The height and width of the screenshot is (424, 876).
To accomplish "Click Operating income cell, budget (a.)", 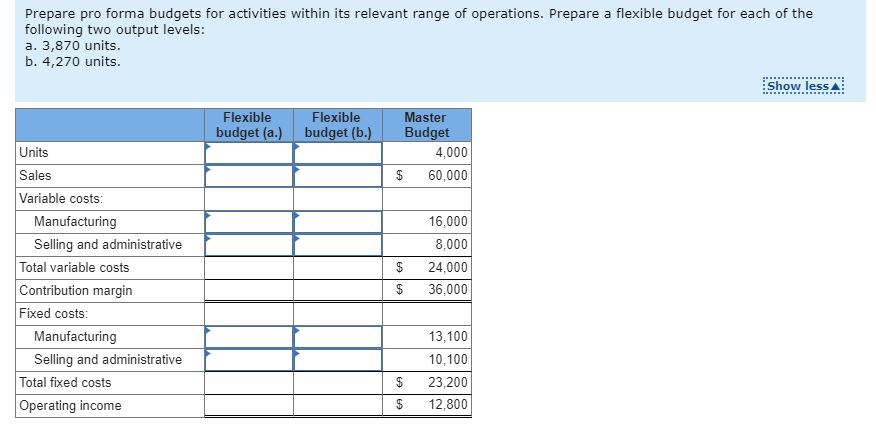I will coord(249,406).
